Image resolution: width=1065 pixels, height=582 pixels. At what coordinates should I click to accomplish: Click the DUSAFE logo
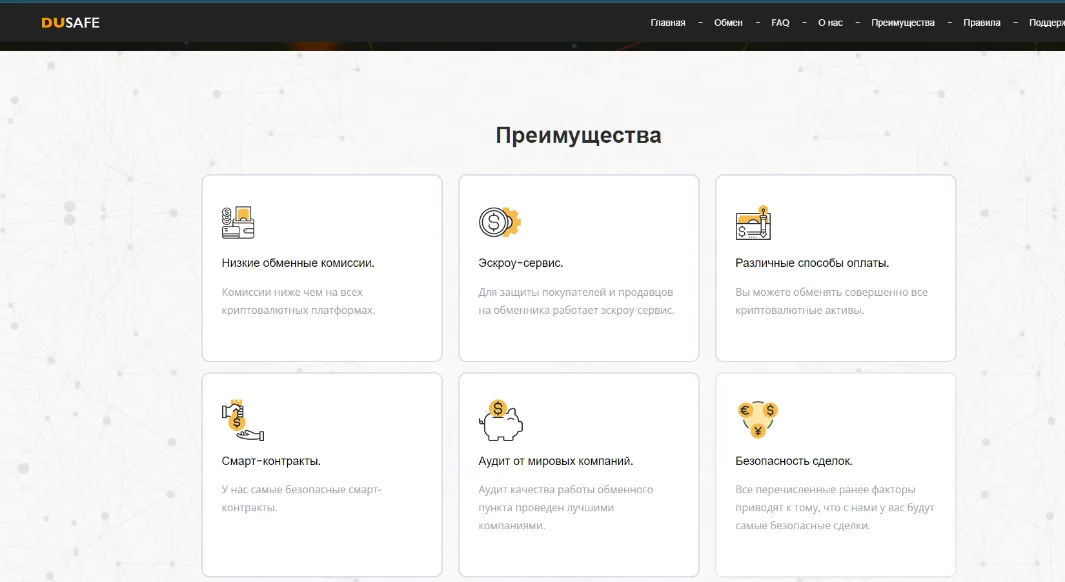pyautogui.click(x=70, y=22)
